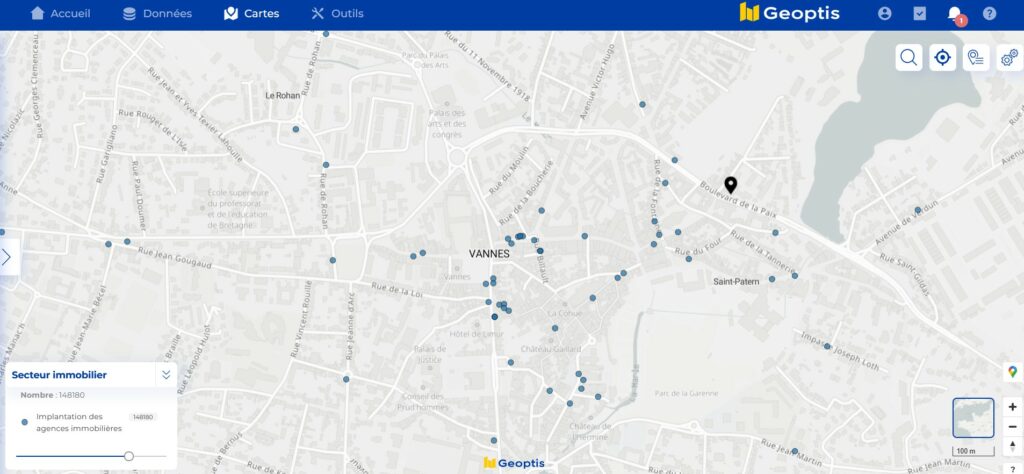Click the Saint-Patern district label
The height and width of the screenshot is (474, 1024).
tap(736, 281)
